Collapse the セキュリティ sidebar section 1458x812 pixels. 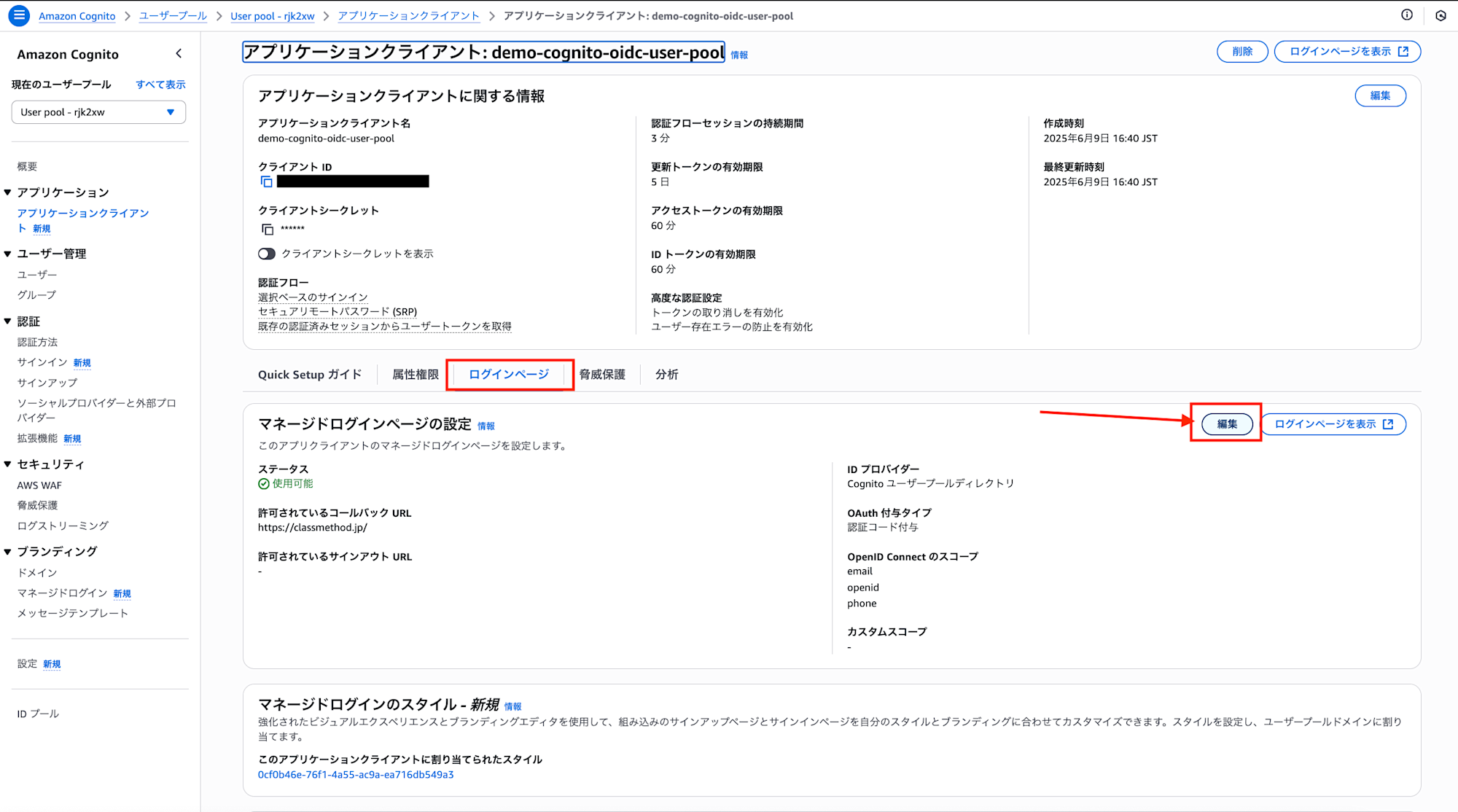click(8, 464)
